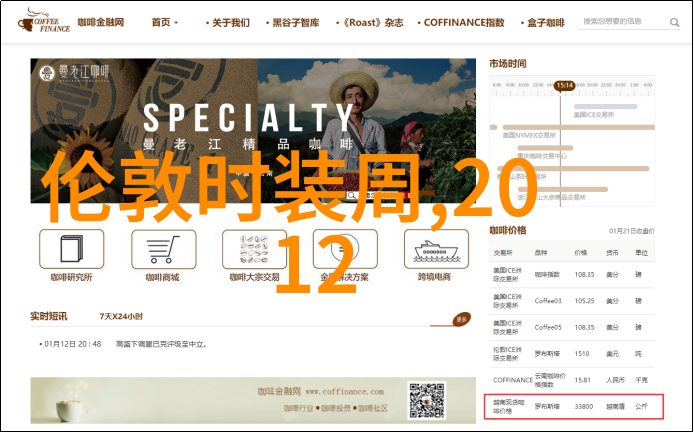Click the 美国NYMEX交易所 session bar
694x433 pixels.
click(x=578, y=128)
